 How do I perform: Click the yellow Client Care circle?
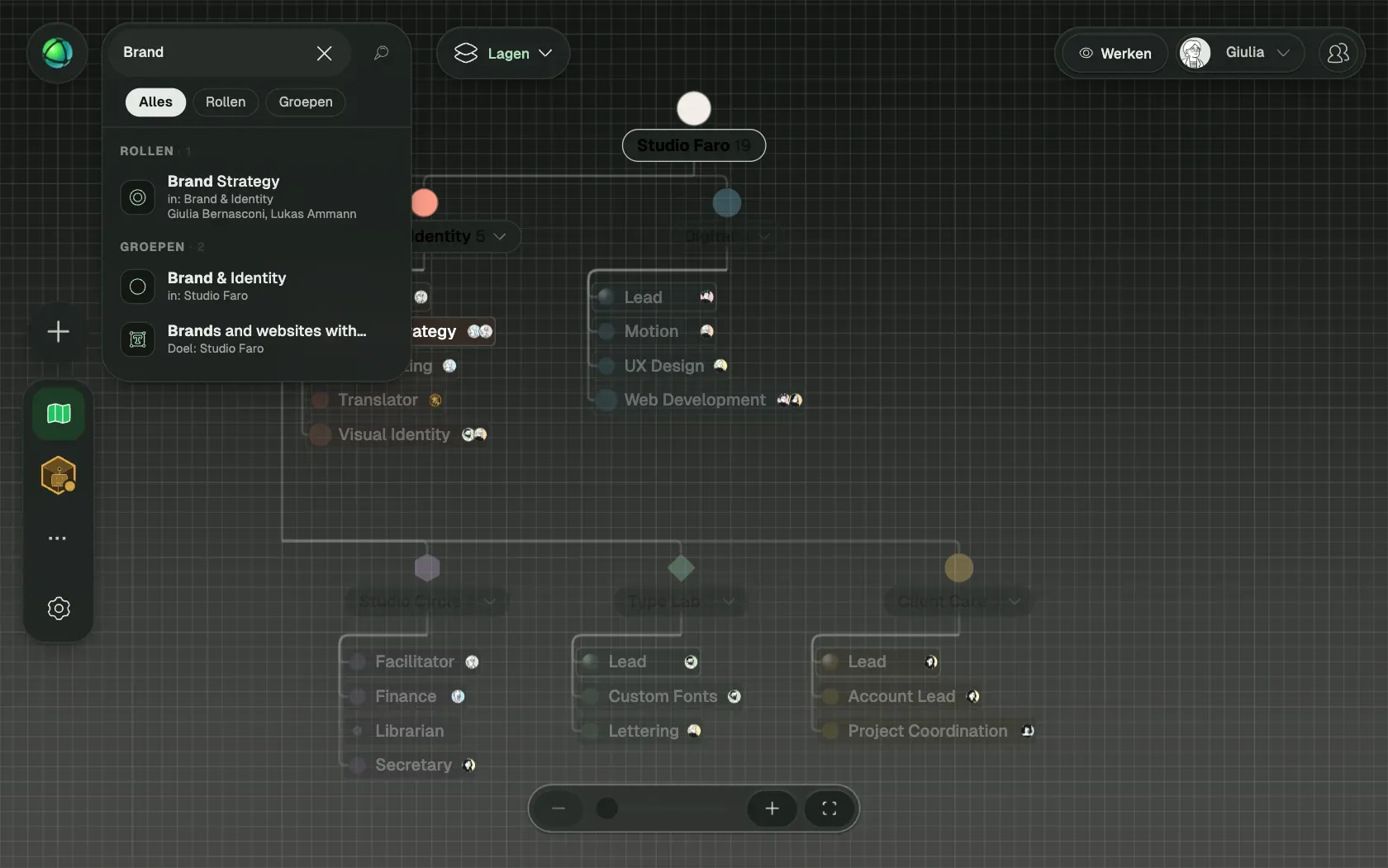(x=959, y=568)
